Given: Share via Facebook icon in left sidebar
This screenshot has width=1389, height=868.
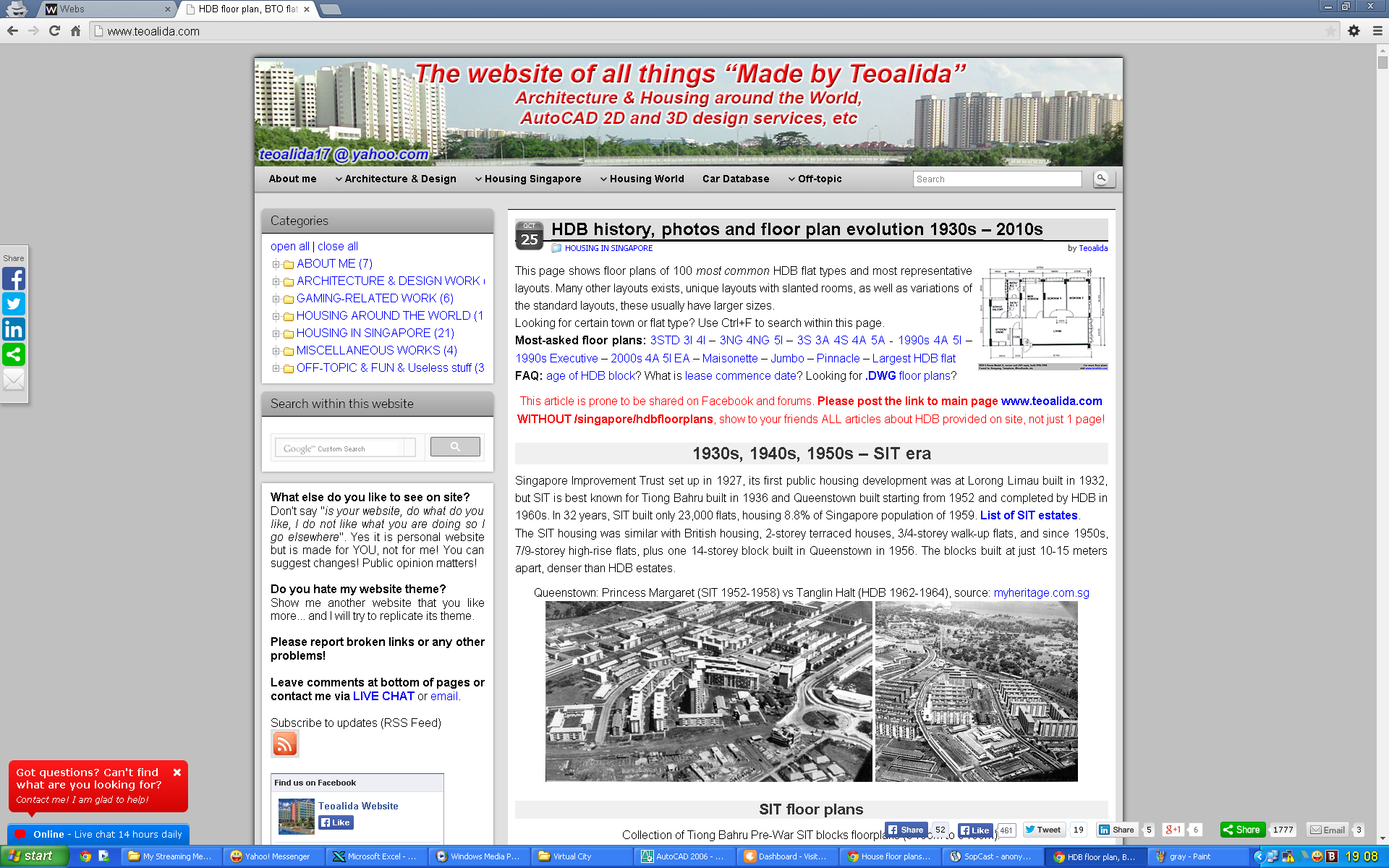Looking at the screenshot, I should (x=14, y=278).
